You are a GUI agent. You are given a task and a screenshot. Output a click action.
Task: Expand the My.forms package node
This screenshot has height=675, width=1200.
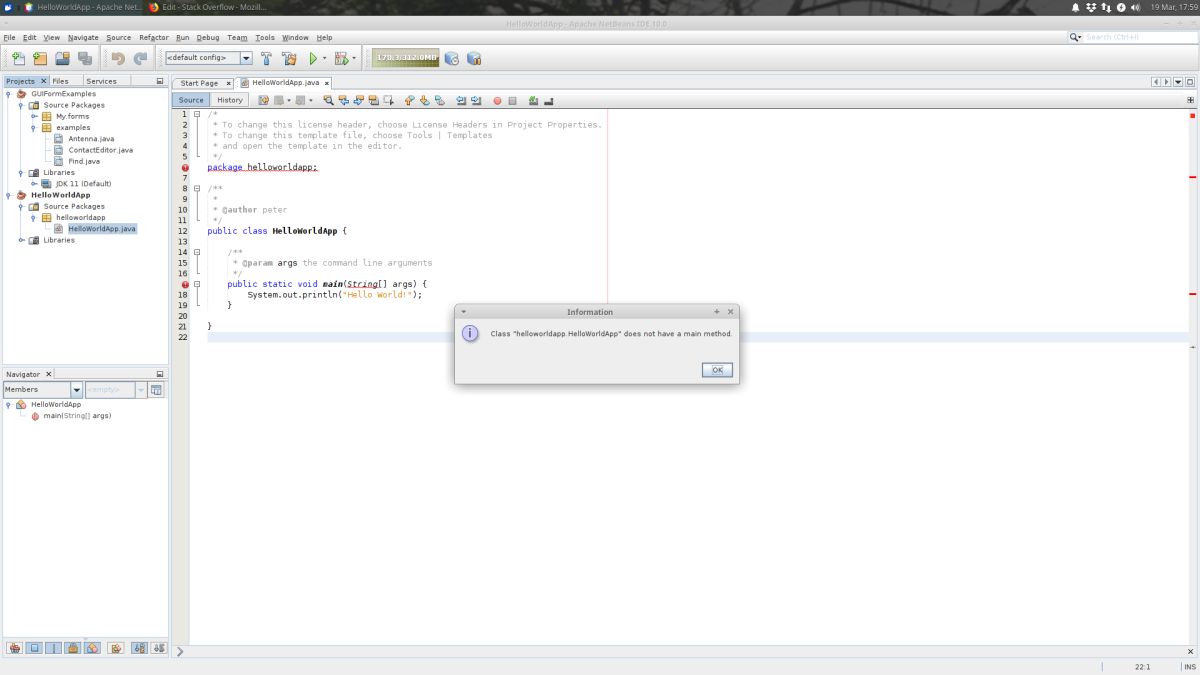click(x=34, y=116)
